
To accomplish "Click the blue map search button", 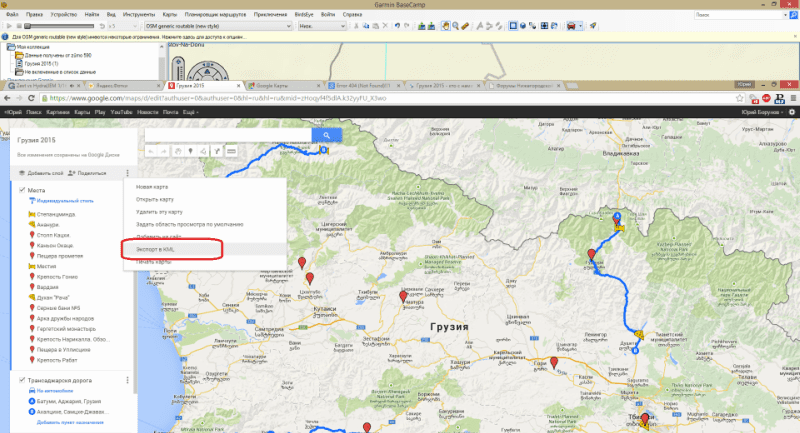I will point(327,135).
